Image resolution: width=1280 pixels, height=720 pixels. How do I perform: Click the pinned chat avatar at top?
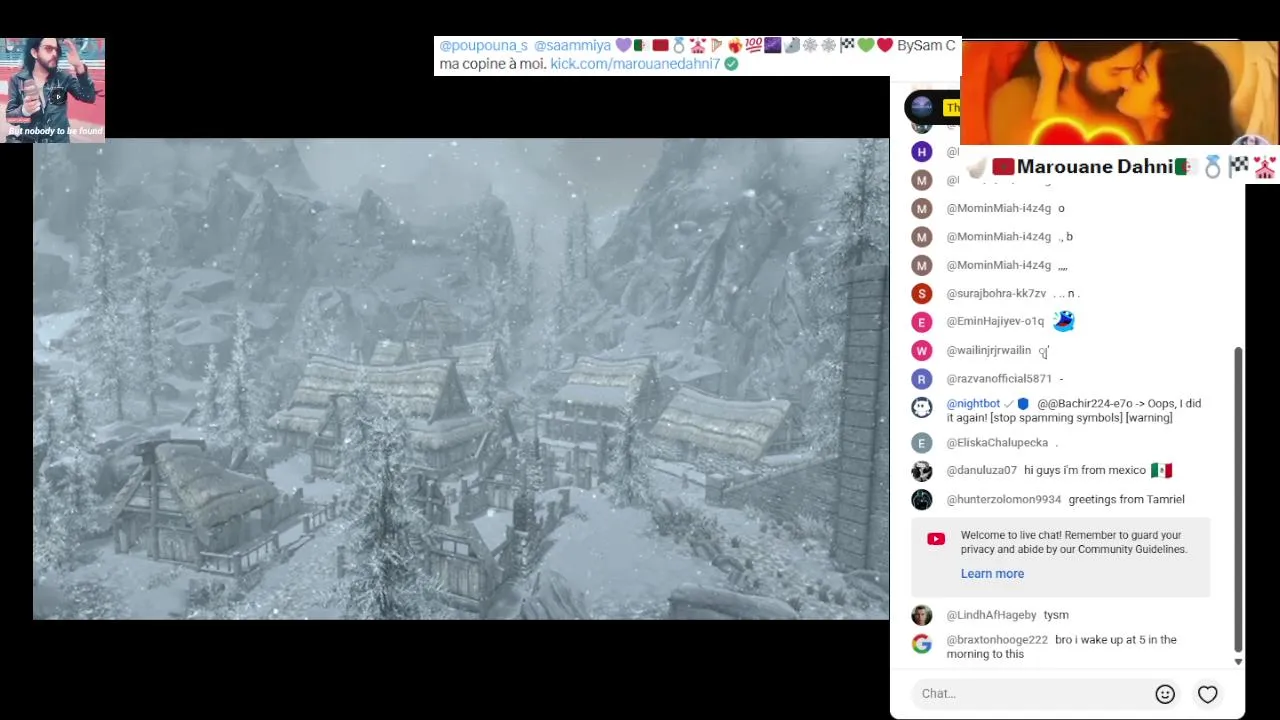click(x=921, y=106)
